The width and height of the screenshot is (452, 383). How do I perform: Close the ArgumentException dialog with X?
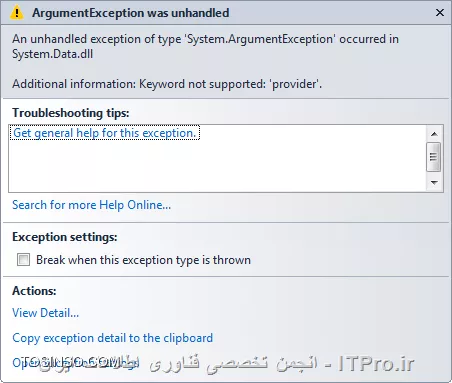point(440,13)
